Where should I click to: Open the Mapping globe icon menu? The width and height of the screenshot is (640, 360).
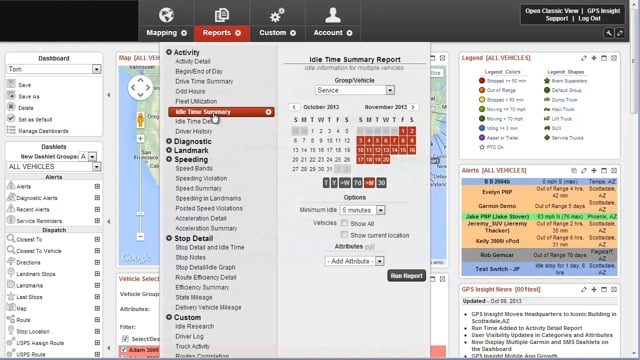[167, 15]
